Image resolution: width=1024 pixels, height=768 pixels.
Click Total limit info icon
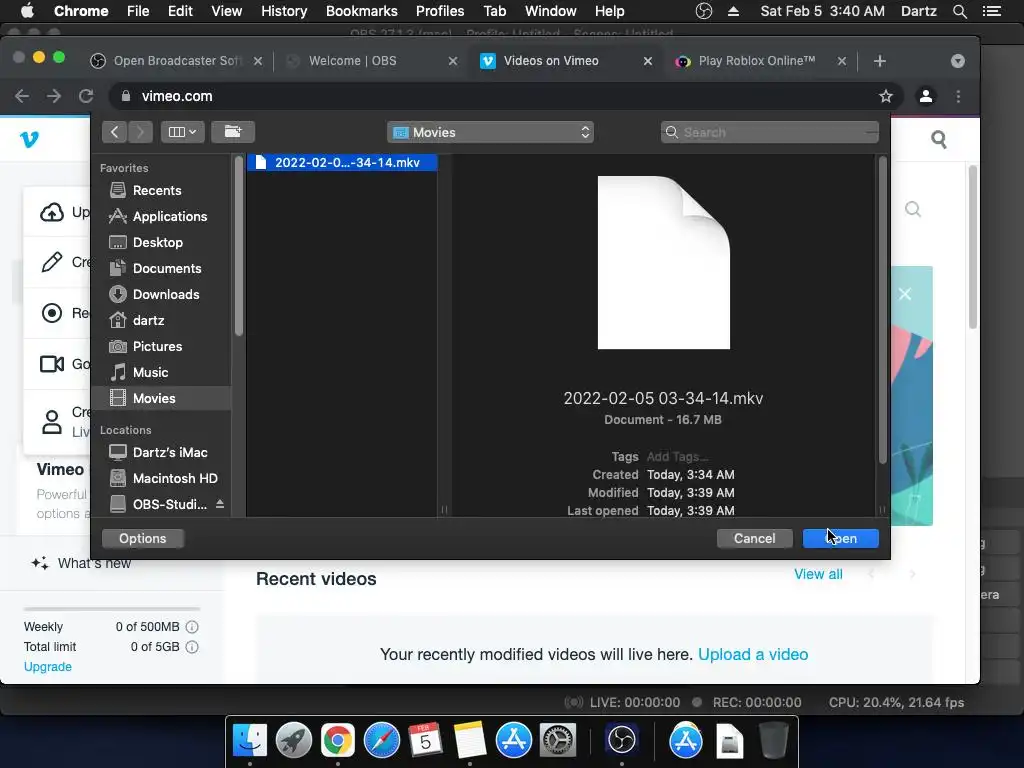point(192,647)
